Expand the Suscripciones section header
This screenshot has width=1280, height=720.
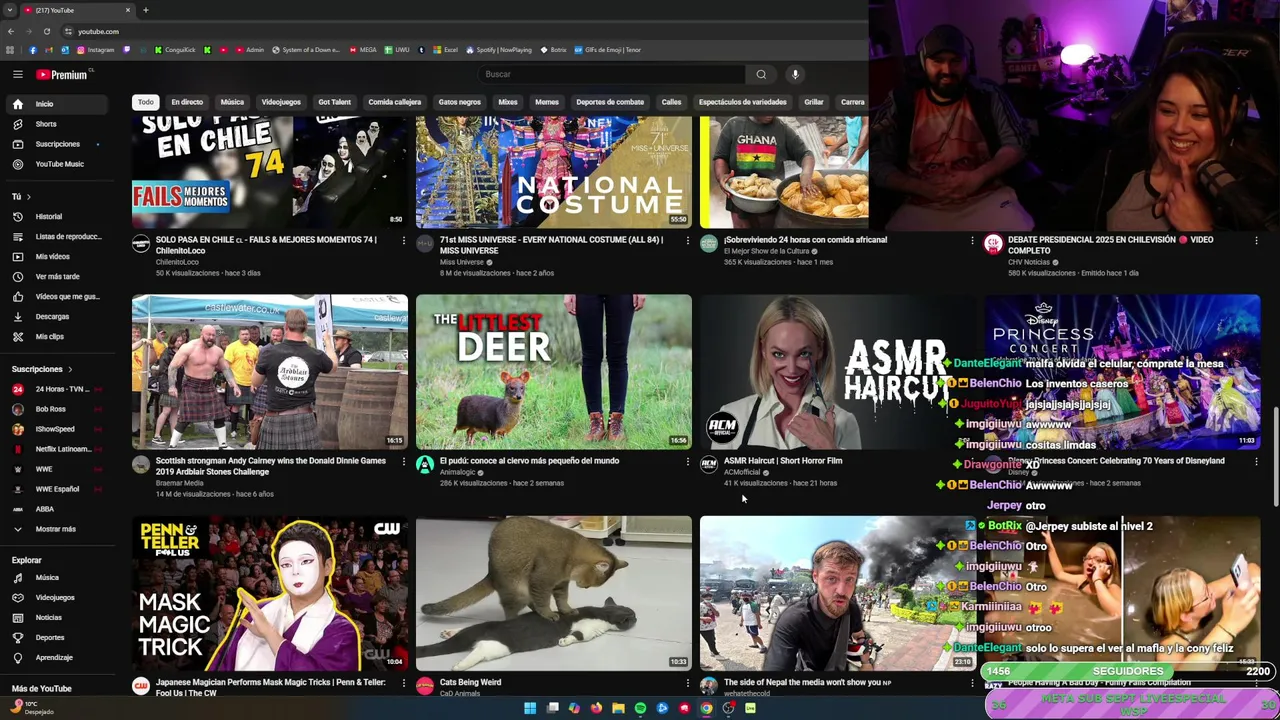coord(42,369)
